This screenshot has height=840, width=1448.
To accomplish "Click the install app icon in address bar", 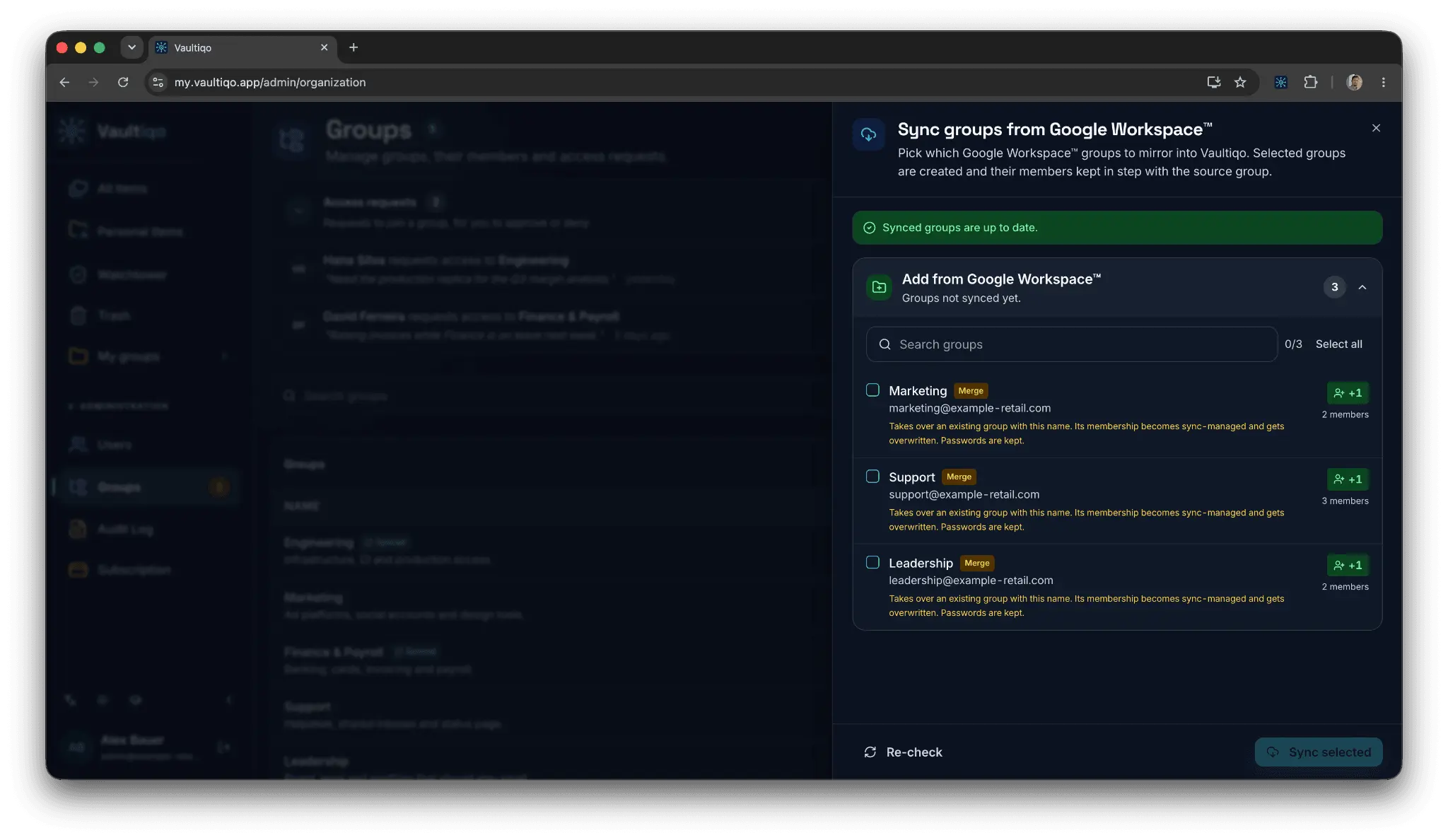I will coord(1213,82).
